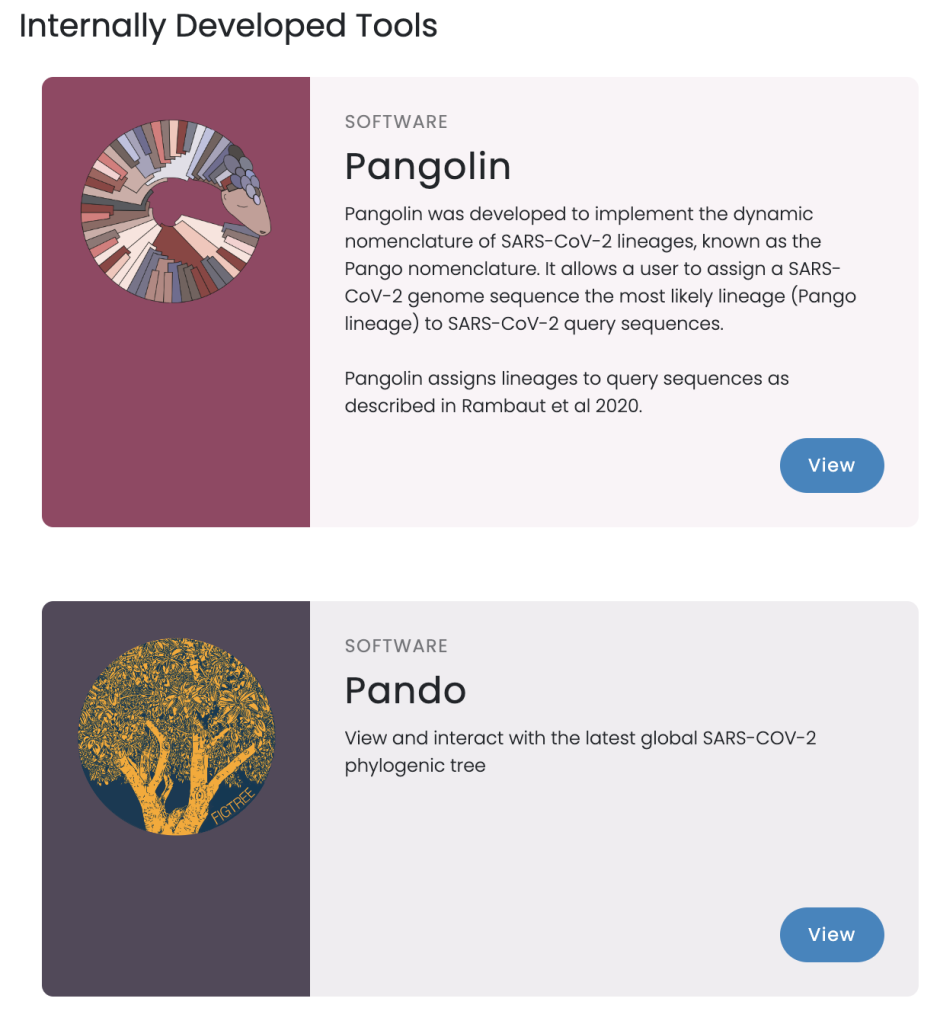
Task: Click the SOFTWARE label above Pando
Action: pos(396,646)
